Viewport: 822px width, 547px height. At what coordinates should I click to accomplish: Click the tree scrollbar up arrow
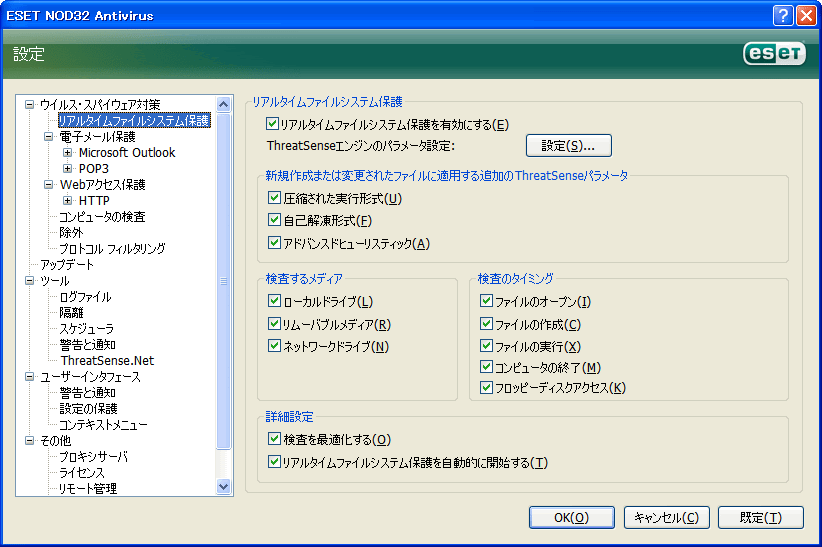tap(223, 104)
